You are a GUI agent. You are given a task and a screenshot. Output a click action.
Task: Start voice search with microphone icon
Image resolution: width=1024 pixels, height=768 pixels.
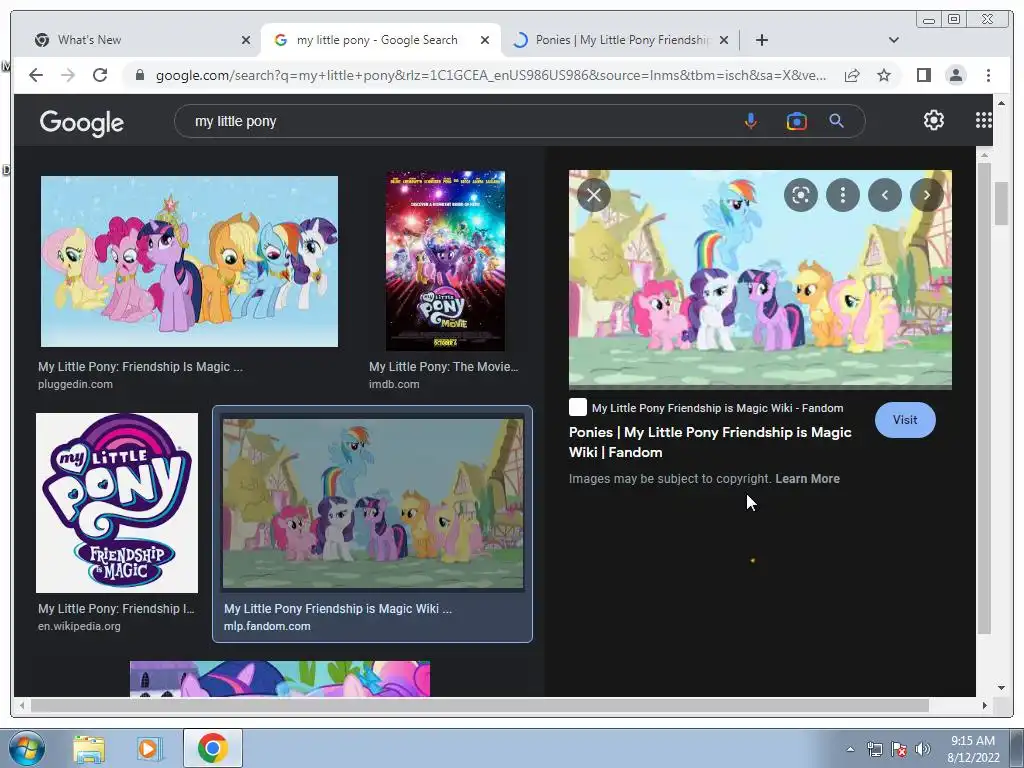(751, 121)
